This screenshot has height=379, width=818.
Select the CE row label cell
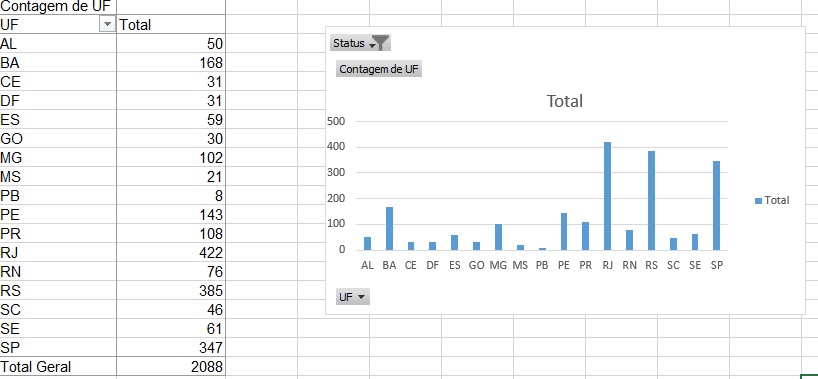(x=58, y=82)
